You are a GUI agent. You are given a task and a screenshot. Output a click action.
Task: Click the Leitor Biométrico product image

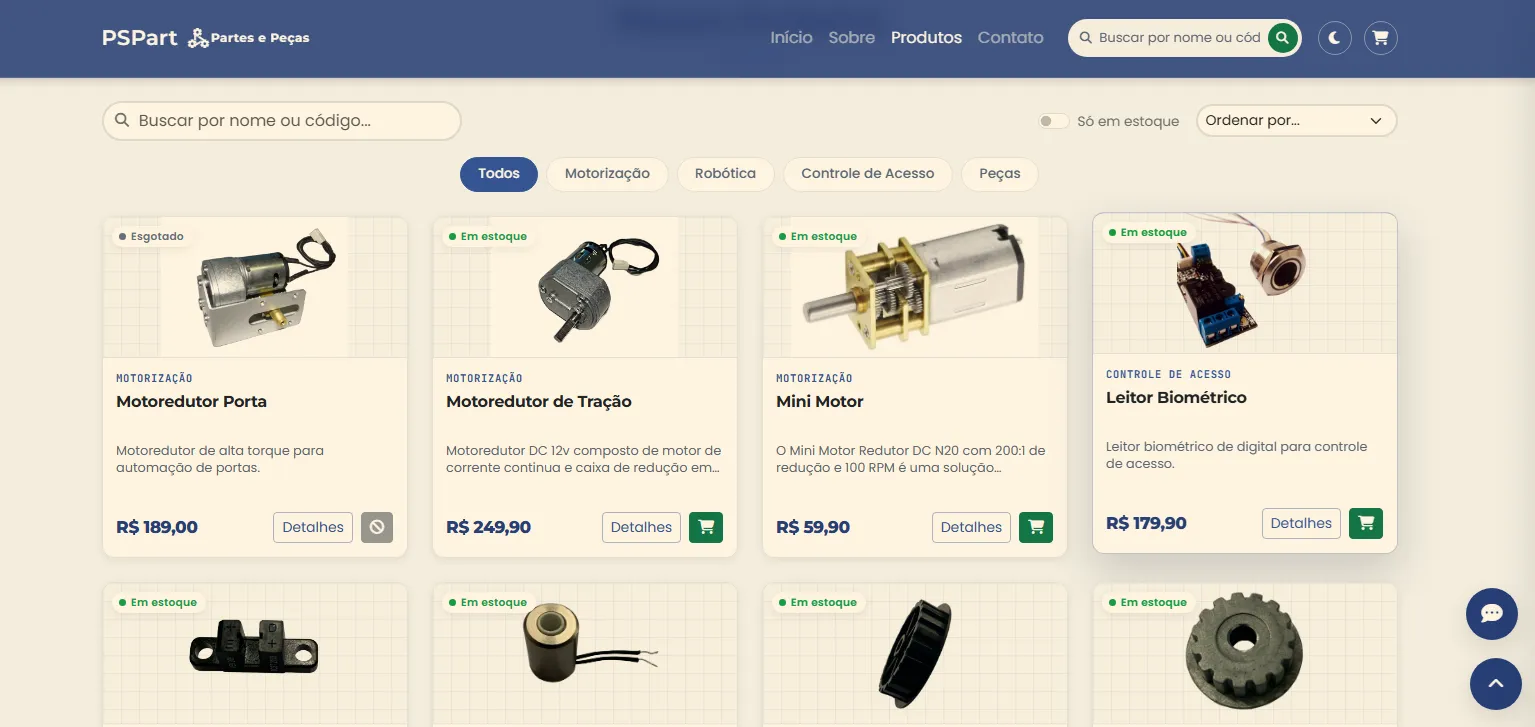click(x=1245, y=284)
